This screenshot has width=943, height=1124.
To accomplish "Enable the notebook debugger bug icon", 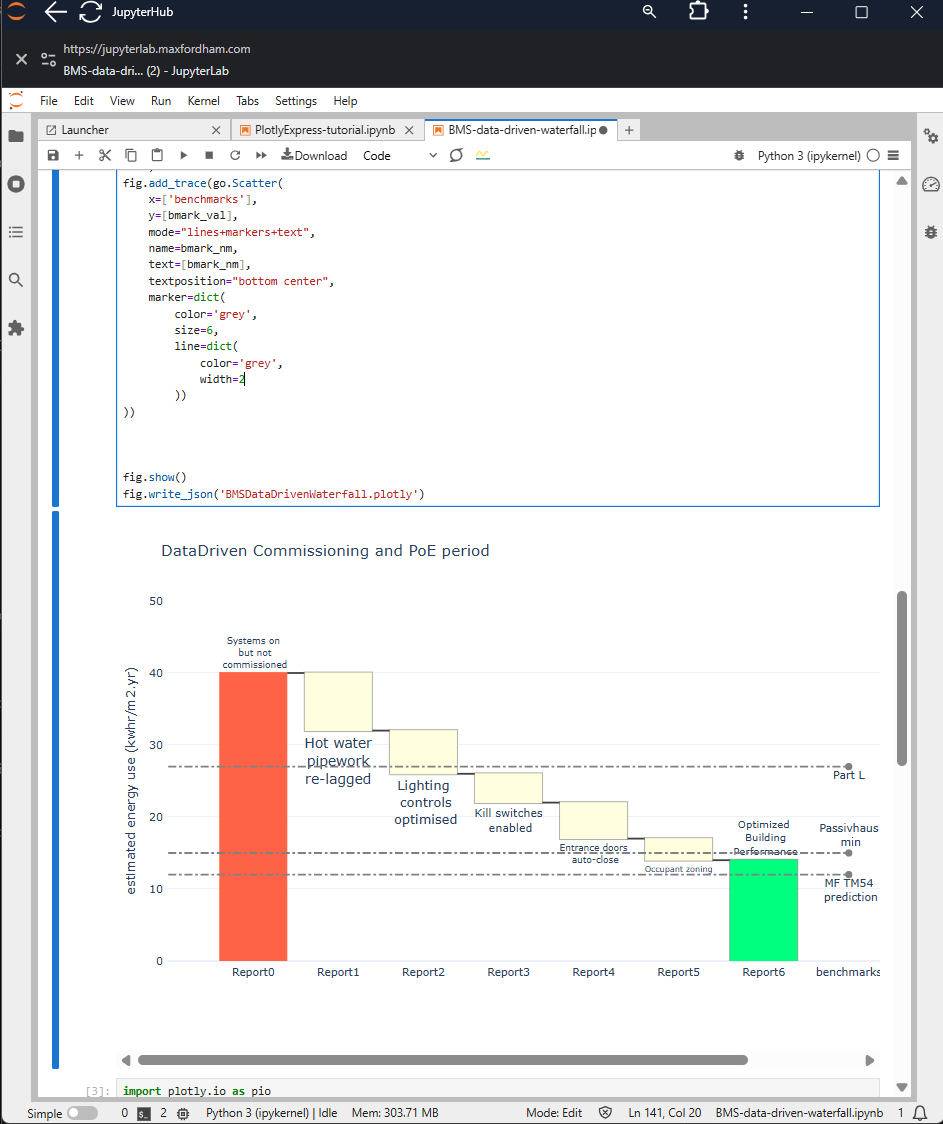I will point(739,155).
